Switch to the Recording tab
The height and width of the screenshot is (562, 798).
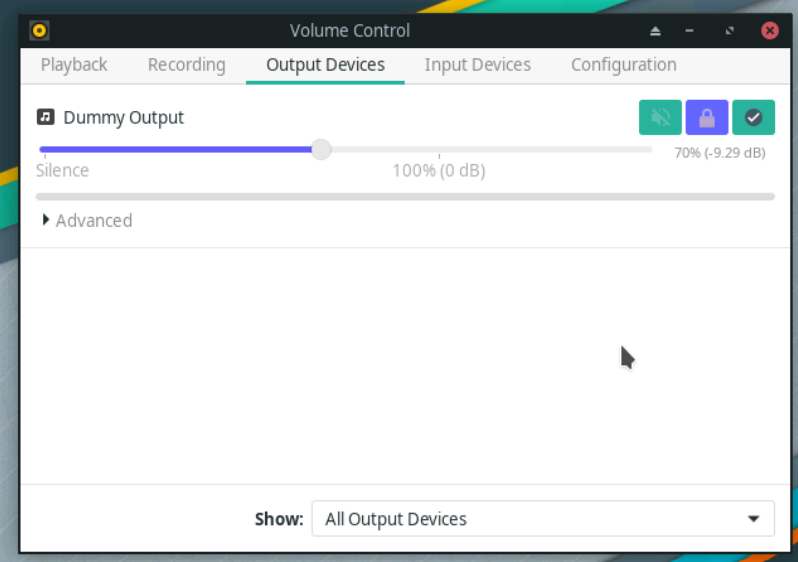click(x=186, y=65)
